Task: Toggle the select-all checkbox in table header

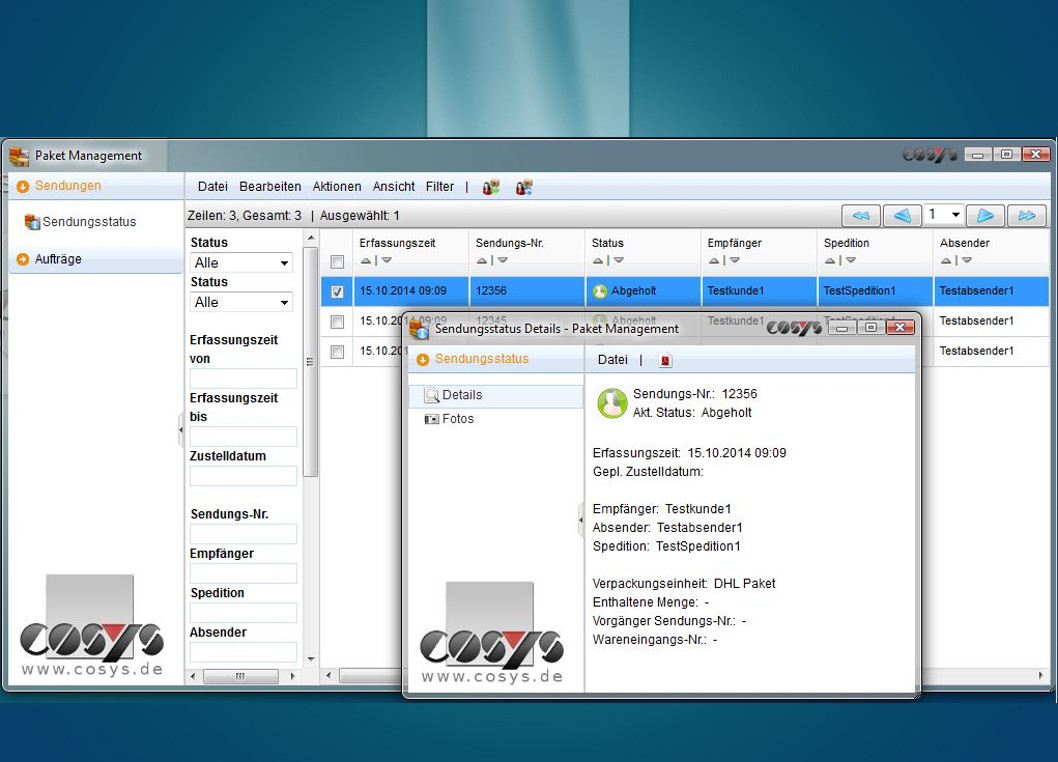Action: [337, 262]
